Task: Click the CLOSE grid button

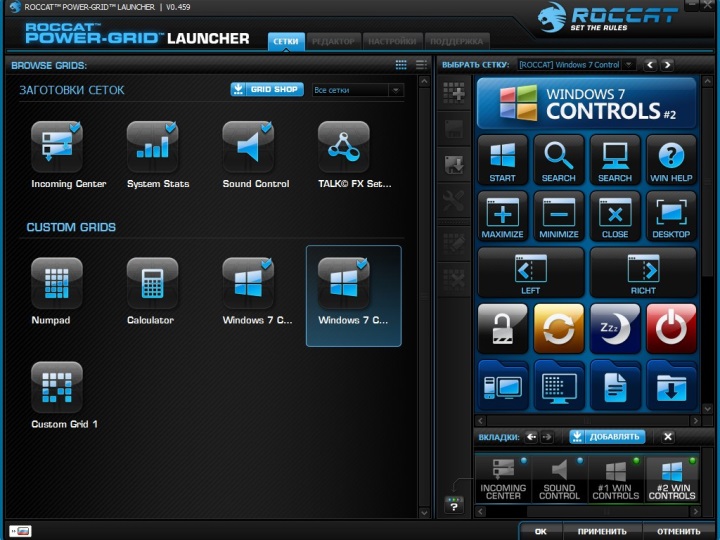Action: pos(615,216)
